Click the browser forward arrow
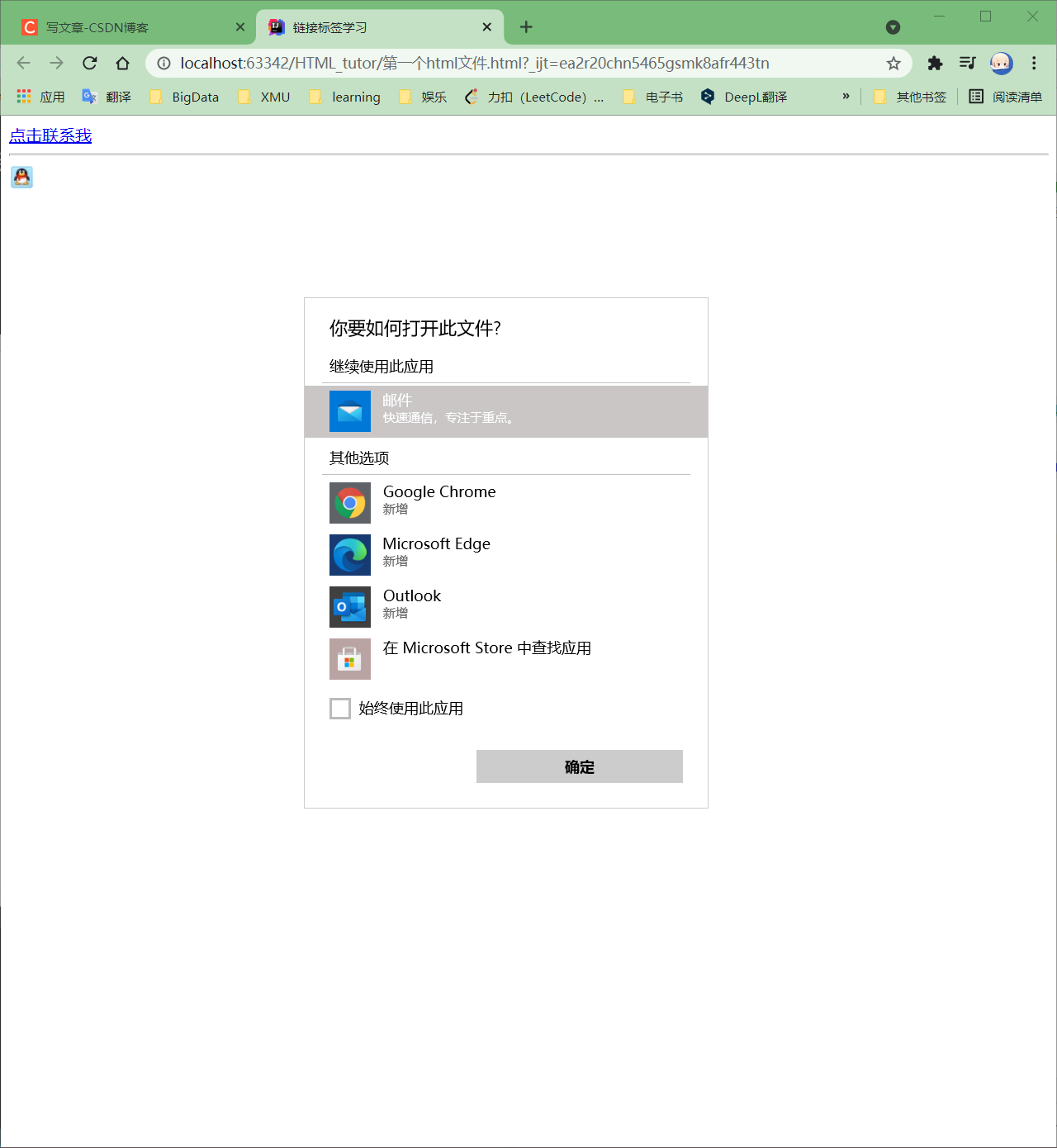Screen dimensions: 1057x1148 pos(56,63)
